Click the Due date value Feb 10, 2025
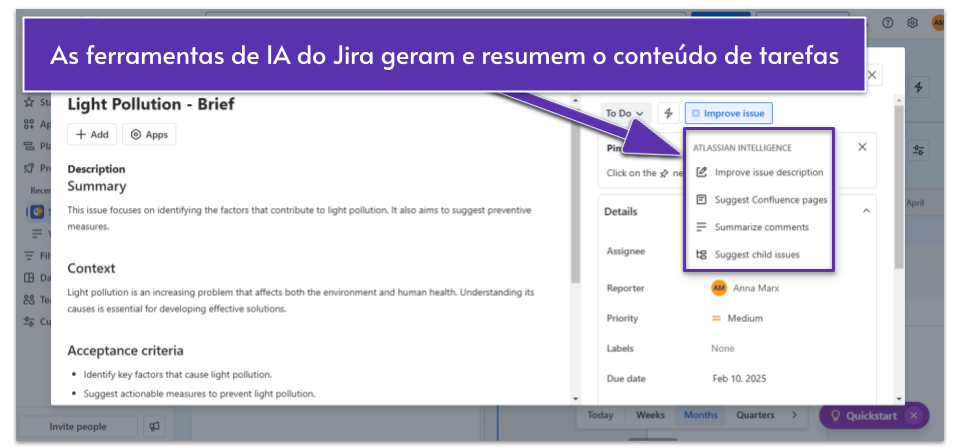960x448 pixels. 739,379
